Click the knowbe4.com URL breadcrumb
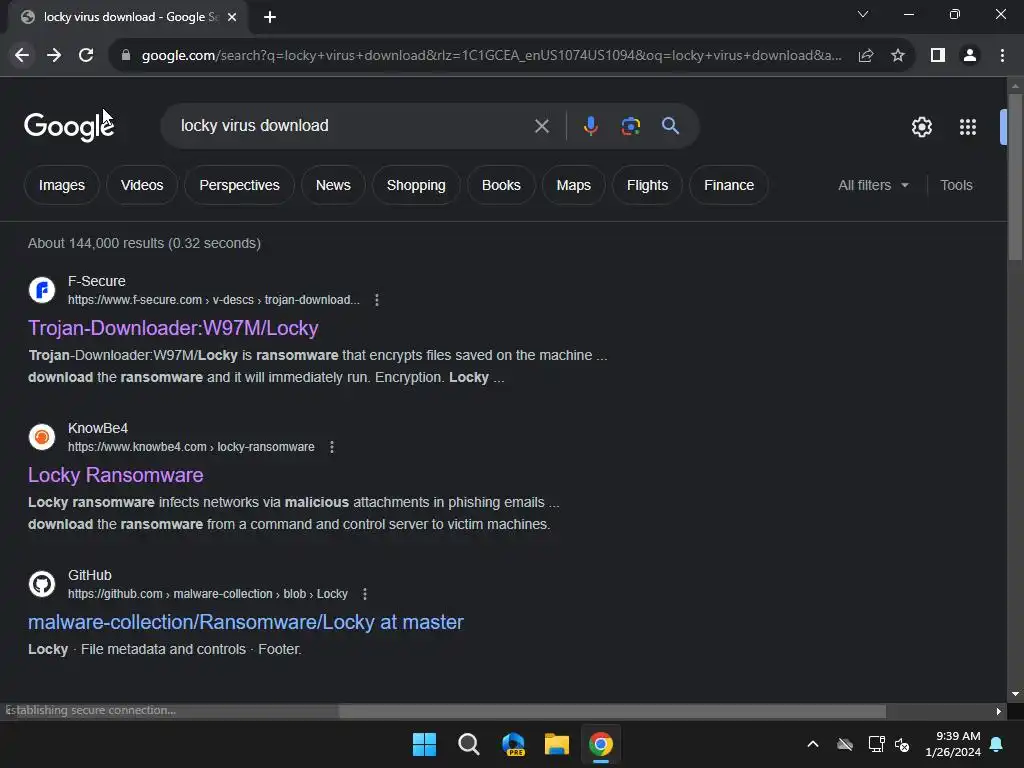The height and width of the screenshot is (768, 1024). (191, 447)
